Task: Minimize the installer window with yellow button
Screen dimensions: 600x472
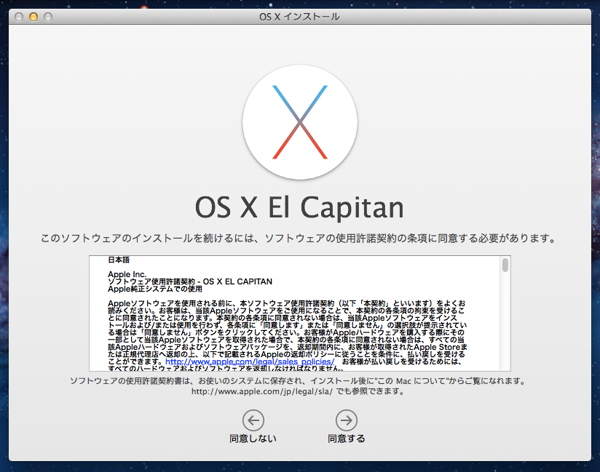Action: tap(33, 16)
